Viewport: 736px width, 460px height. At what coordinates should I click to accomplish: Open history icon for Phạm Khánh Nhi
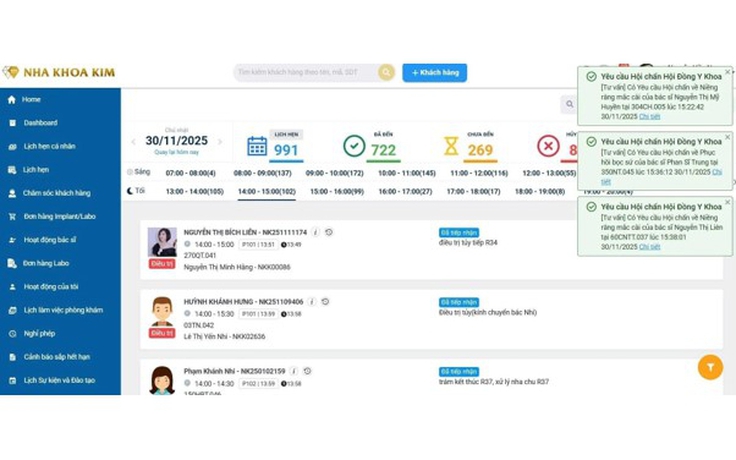(307, 371)
